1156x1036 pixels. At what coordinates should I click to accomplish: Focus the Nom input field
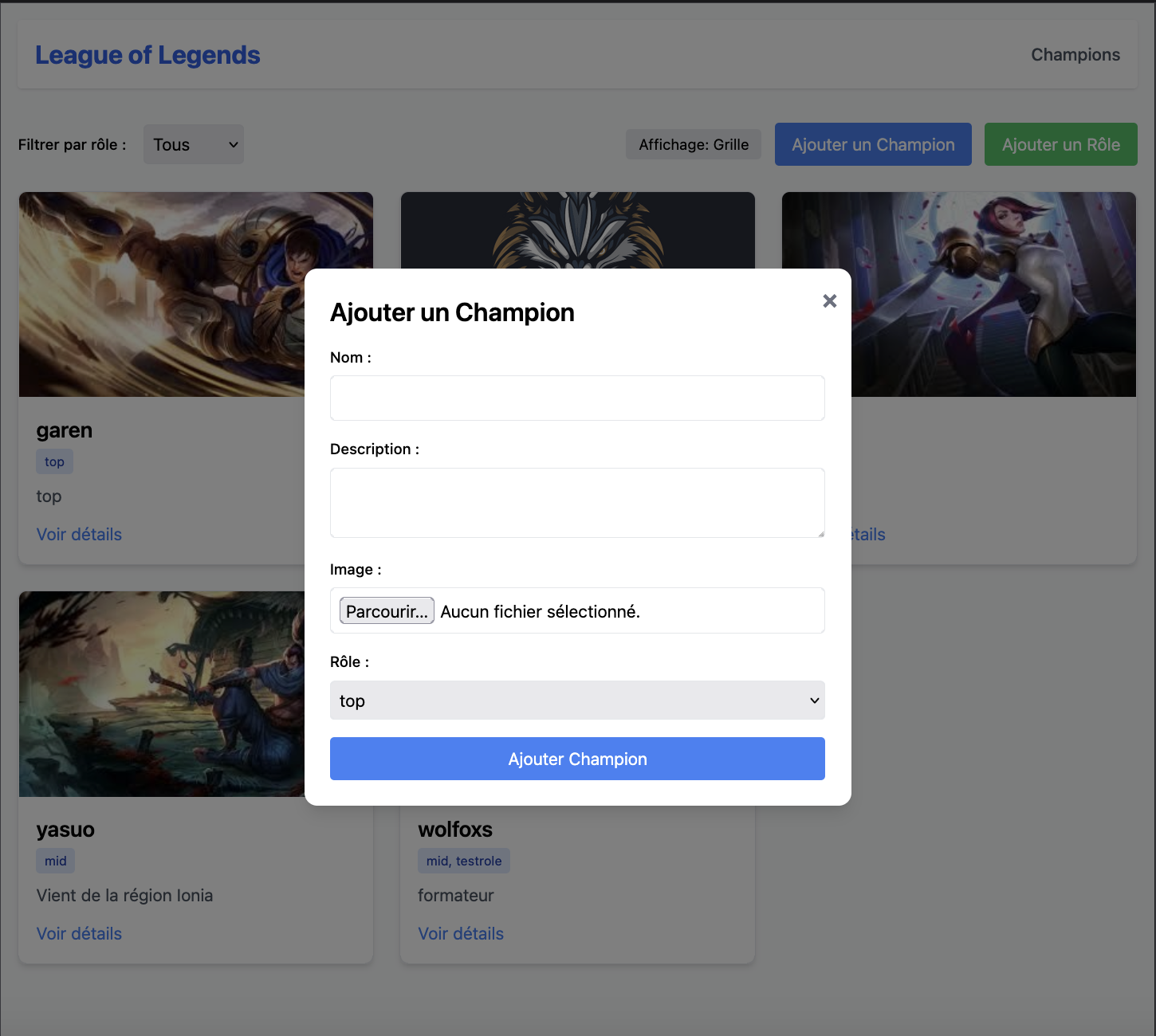point(577,398)
